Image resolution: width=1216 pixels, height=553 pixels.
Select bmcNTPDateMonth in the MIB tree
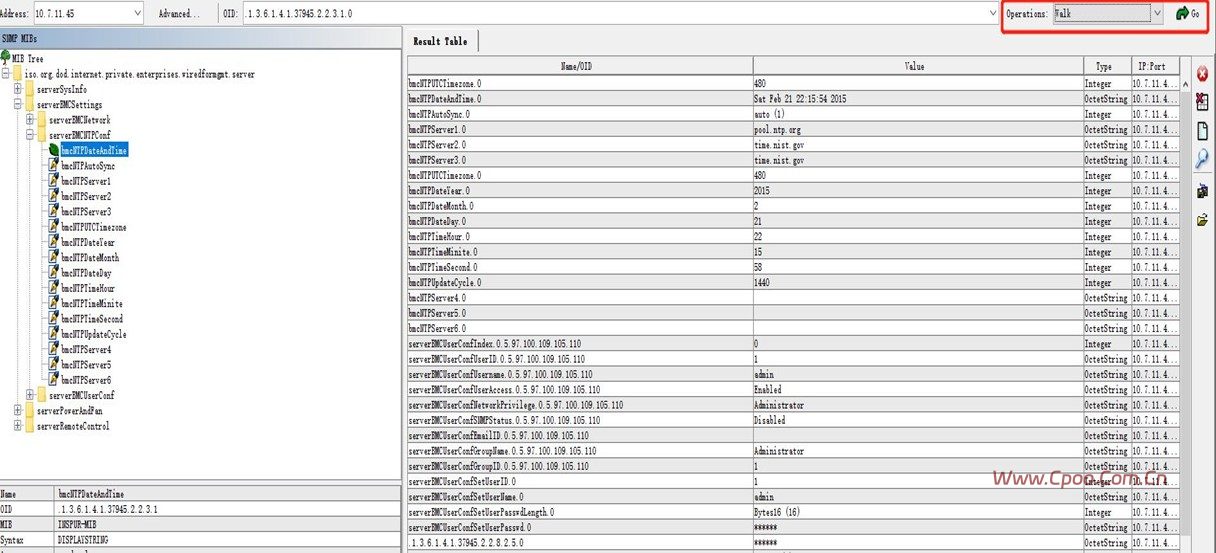coord(90,258)
